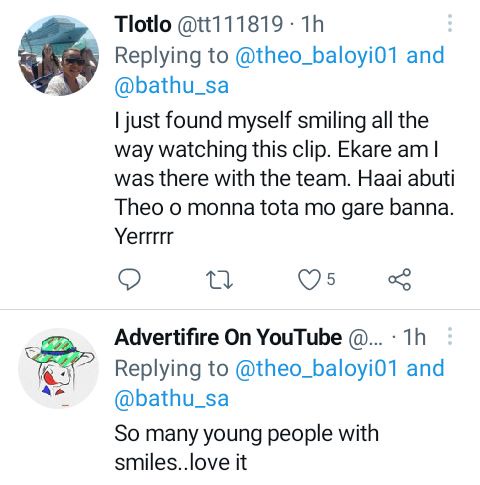This screenshot has height=485, width=480.
Task: Open the tweet text starting 'I just found myself'
Action: [x=284, y=178]
